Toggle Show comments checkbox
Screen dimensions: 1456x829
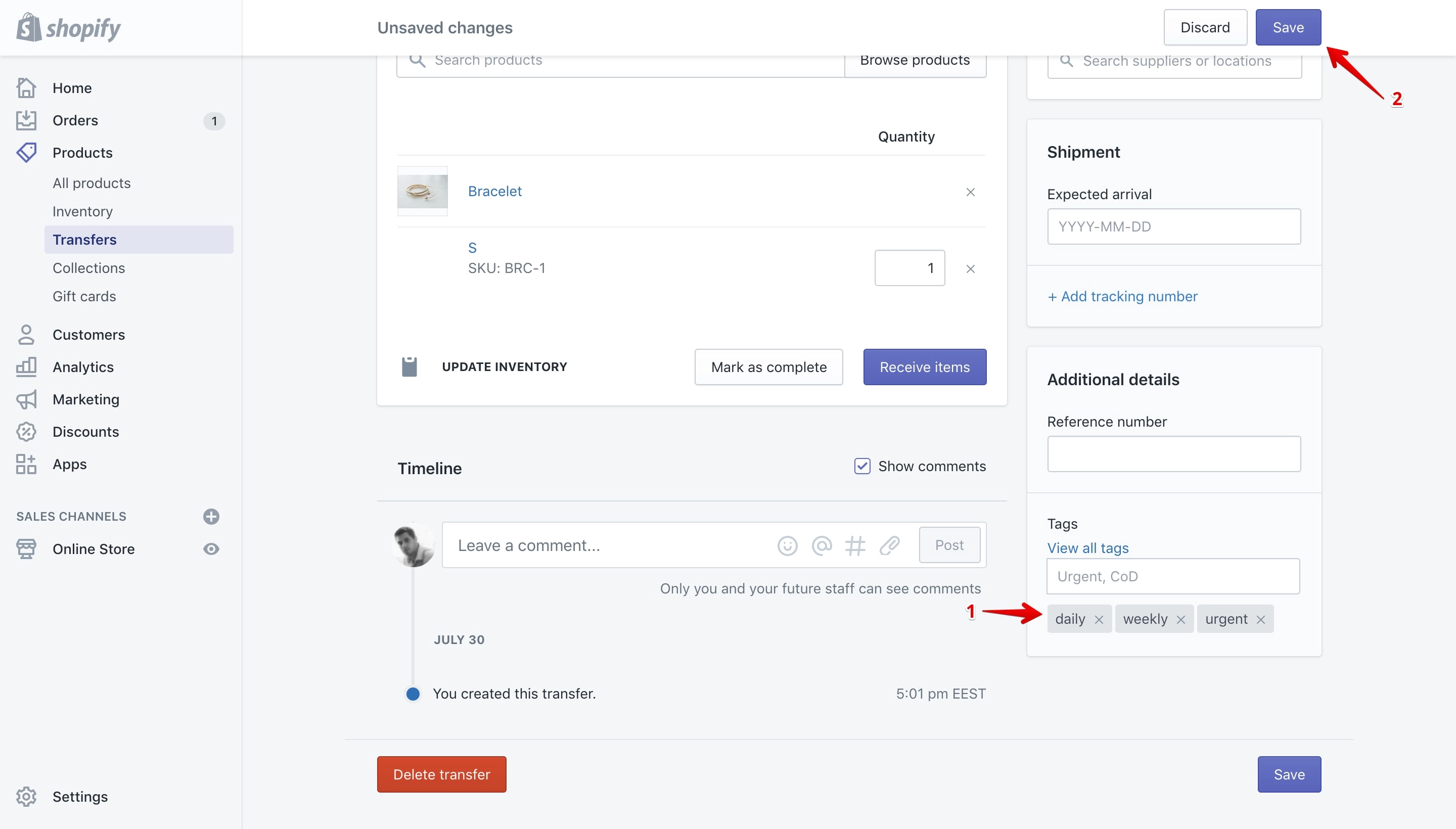(862, 466)
